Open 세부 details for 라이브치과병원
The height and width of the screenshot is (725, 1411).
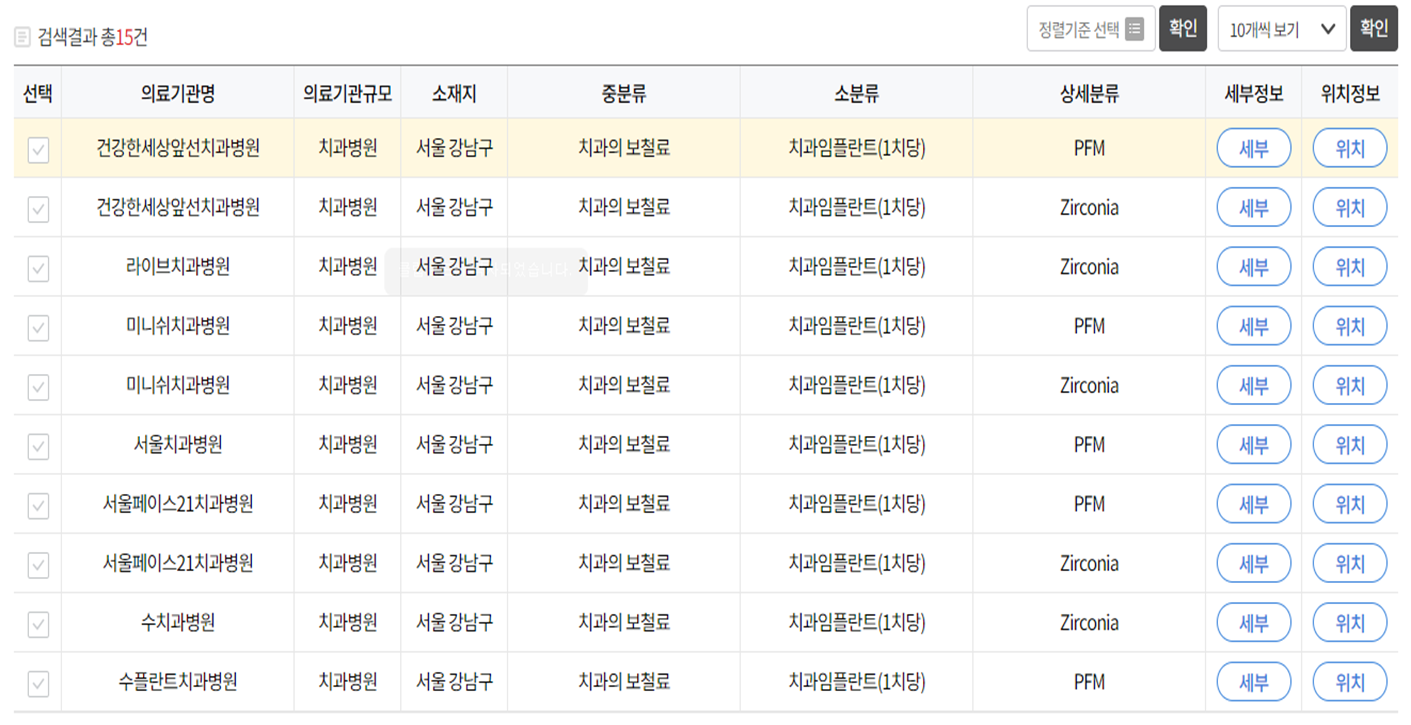point(1254,267)
